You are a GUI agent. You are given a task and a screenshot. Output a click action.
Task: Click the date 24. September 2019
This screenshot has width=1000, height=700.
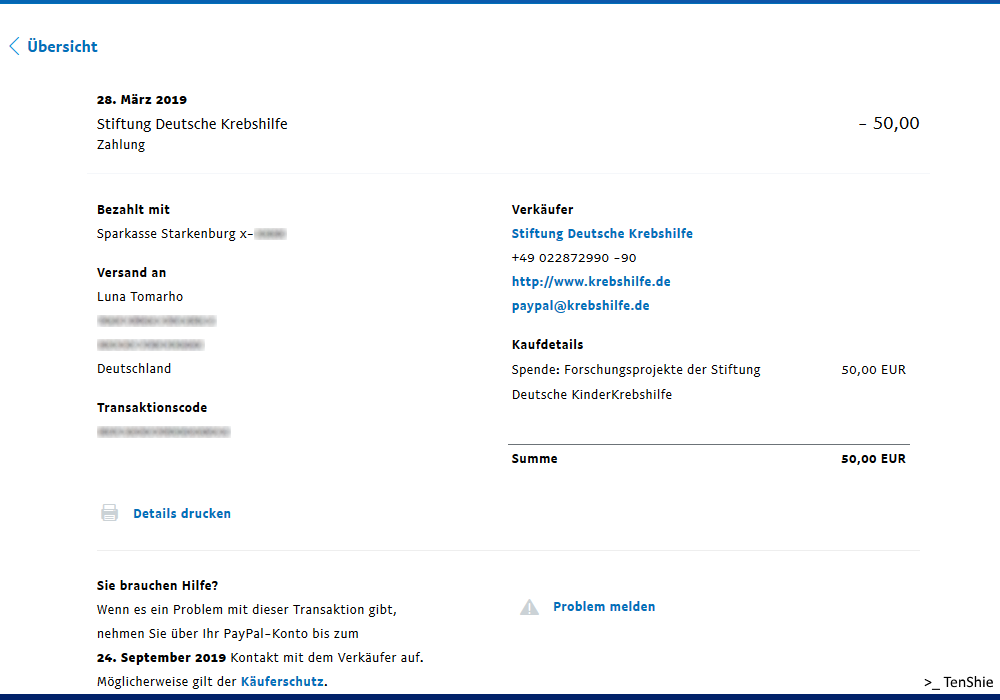[161, 657]
